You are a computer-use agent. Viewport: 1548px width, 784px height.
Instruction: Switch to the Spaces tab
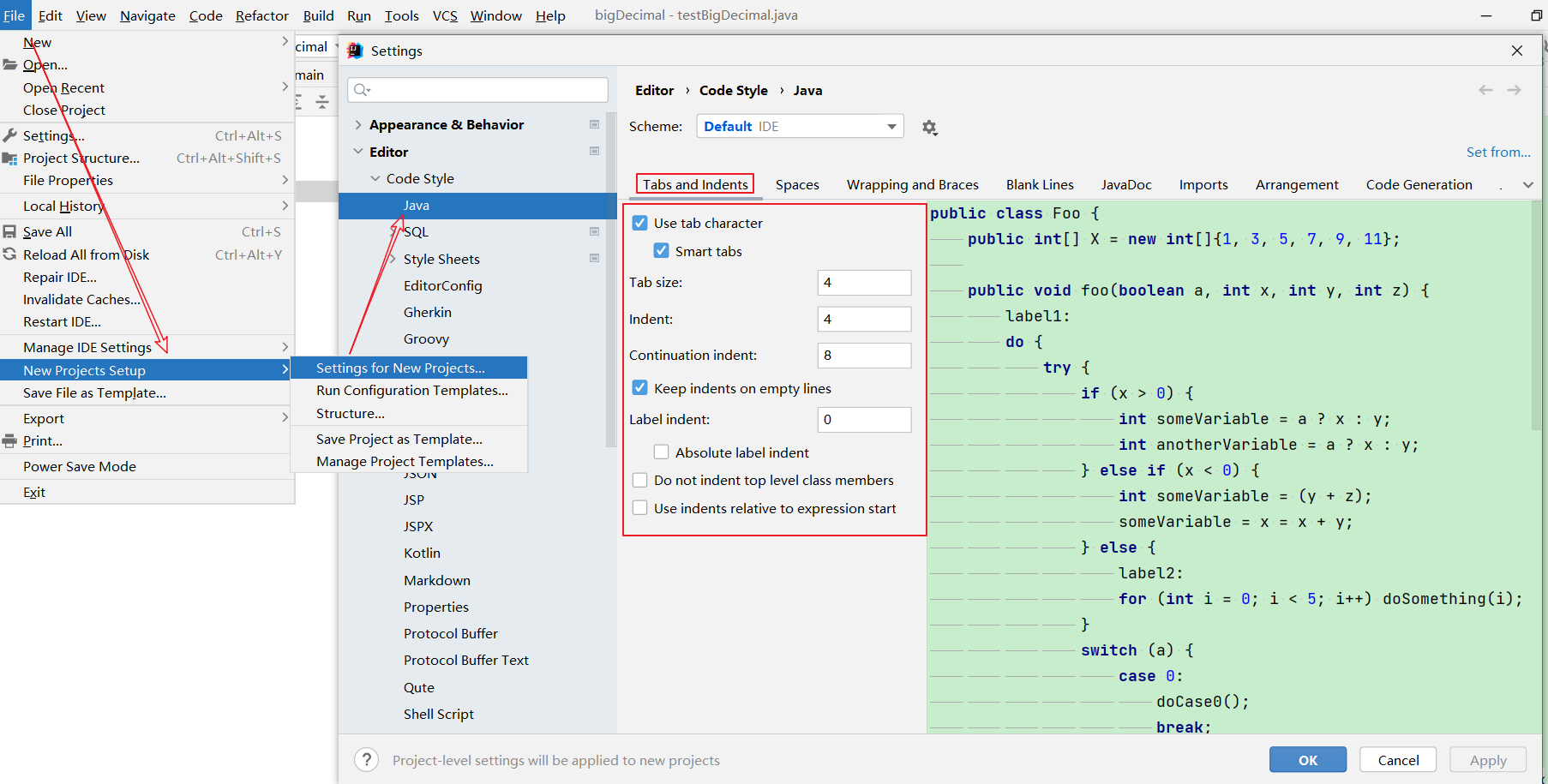tap(797, 185)
